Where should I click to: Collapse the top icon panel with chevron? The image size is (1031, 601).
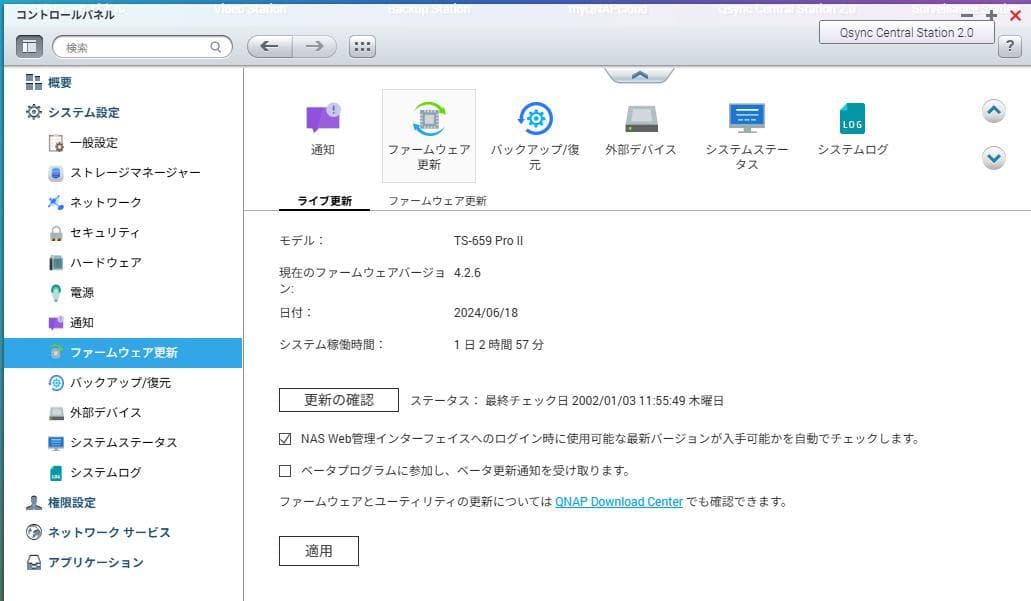pos(640,75)
